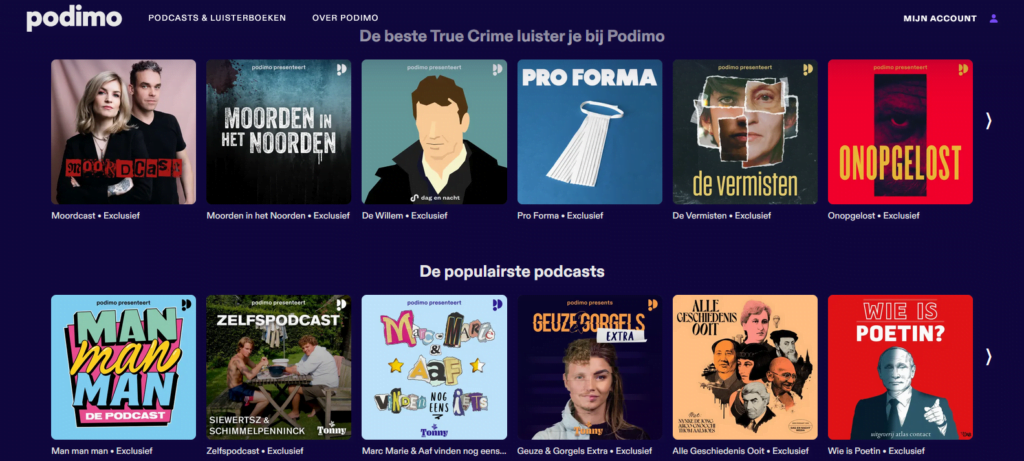
Task: Open De Vermisten podcast cover
Action: point(745,132)
